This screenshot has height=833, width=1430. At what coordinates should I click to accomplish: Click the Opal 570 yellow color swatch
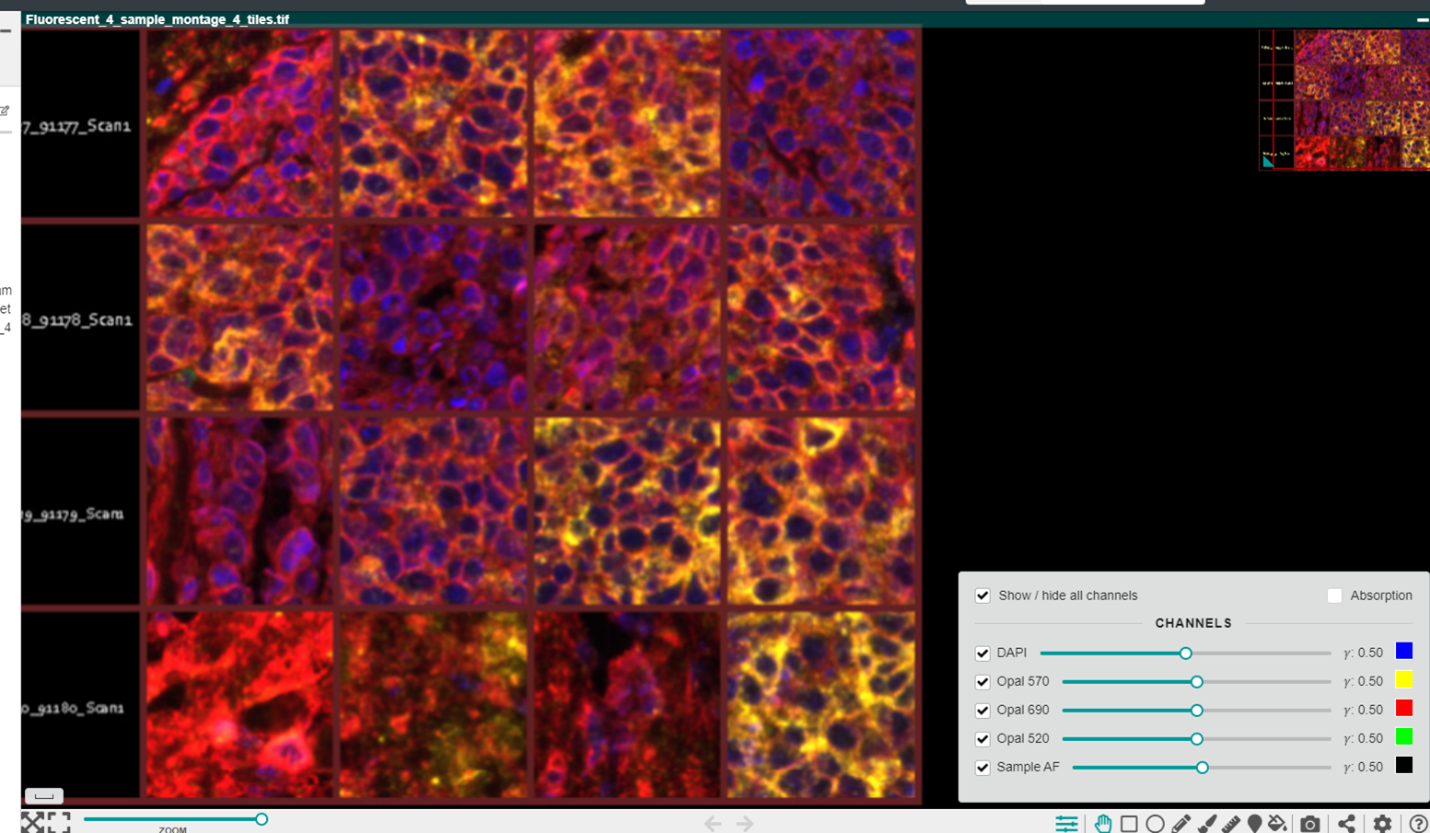(x=1404, y=680)
